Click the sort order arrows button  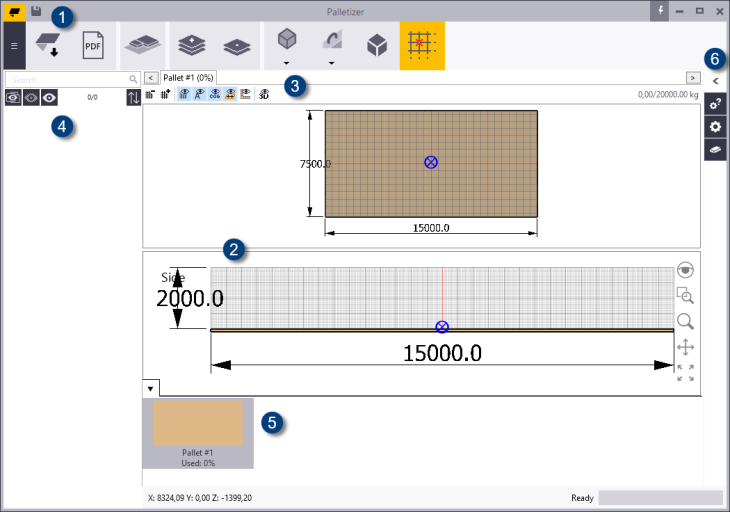tap(134, 98)
